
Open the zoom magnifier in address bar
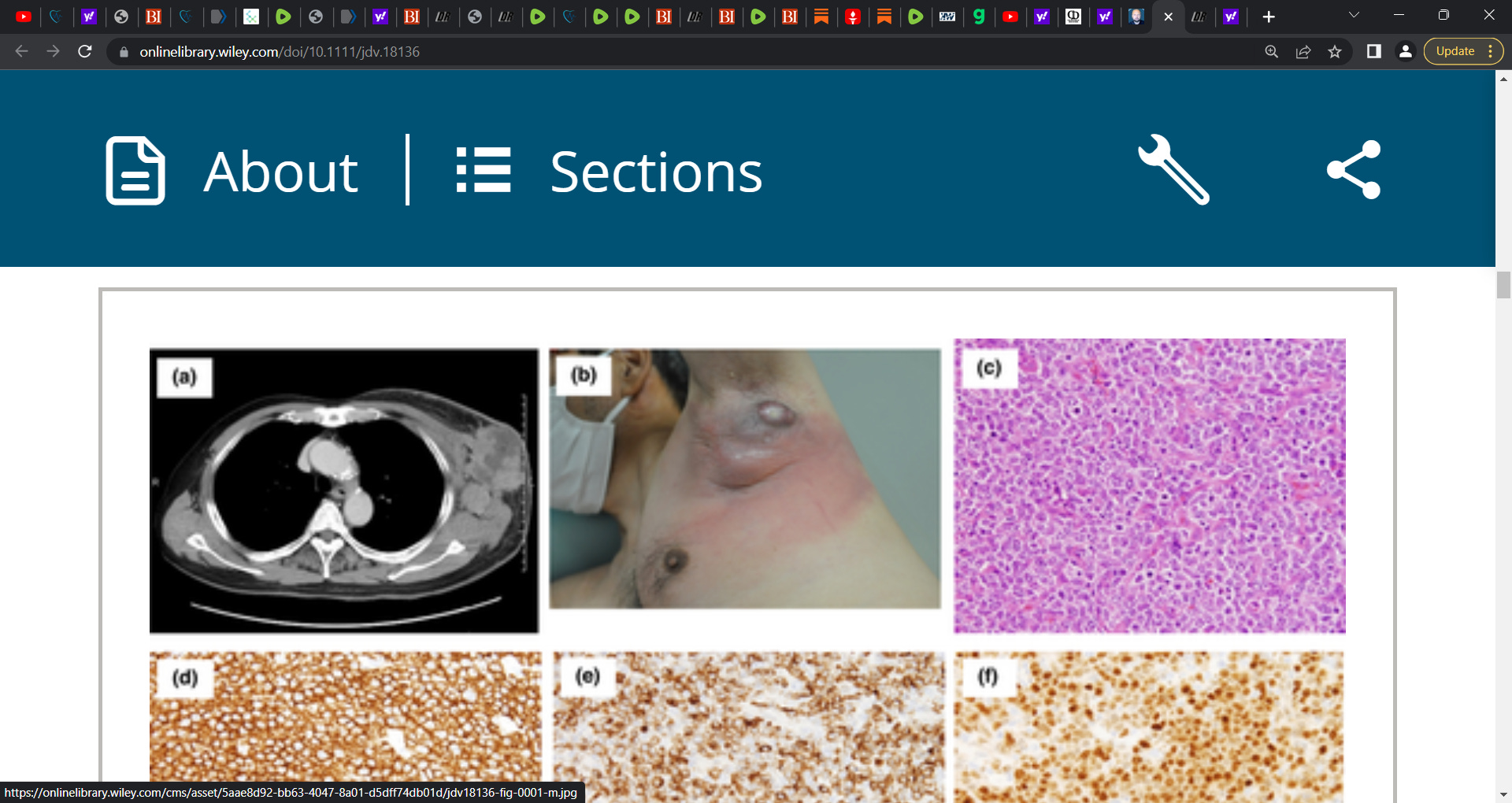pyautogui.click(x=1271, y=52)
